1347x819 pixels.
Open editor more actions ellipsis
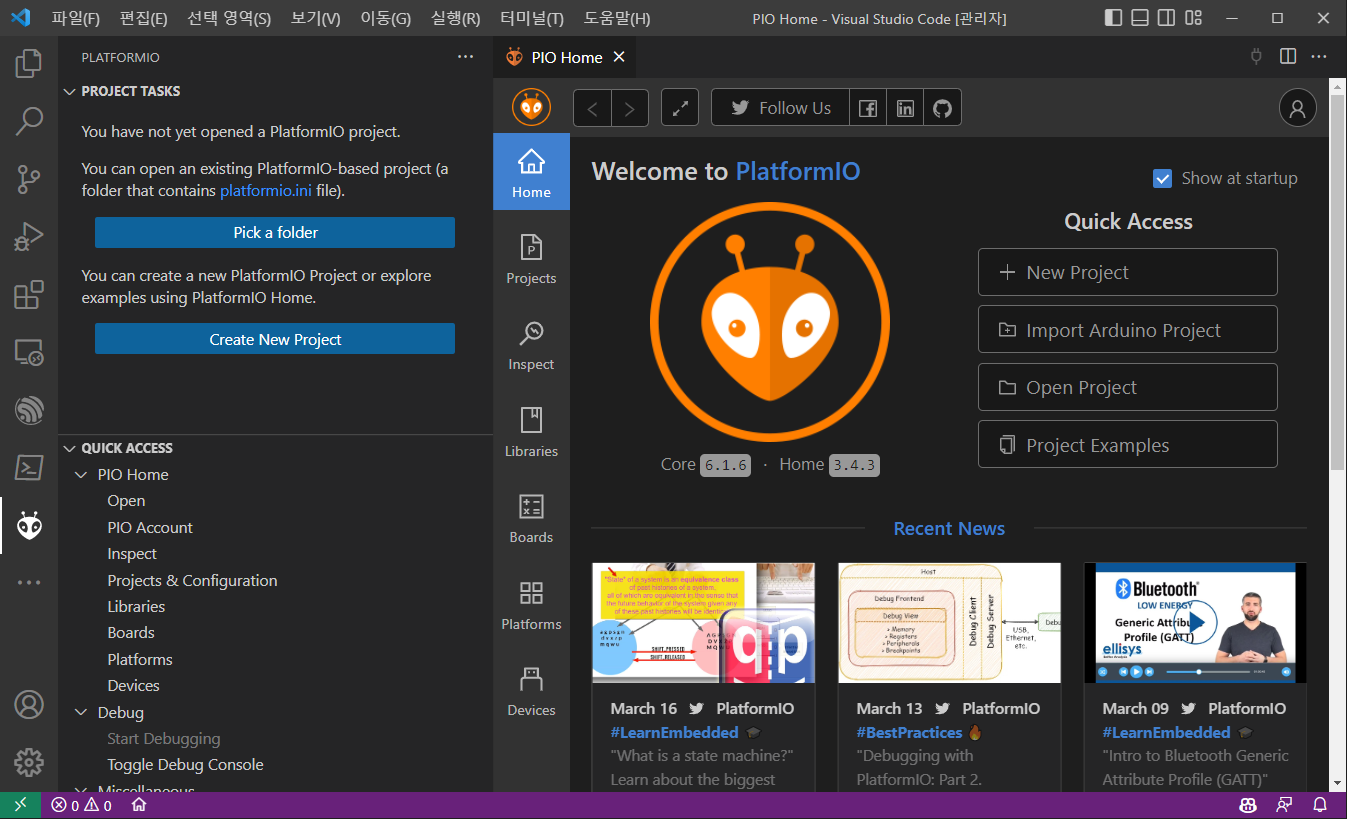point(1319,57)
